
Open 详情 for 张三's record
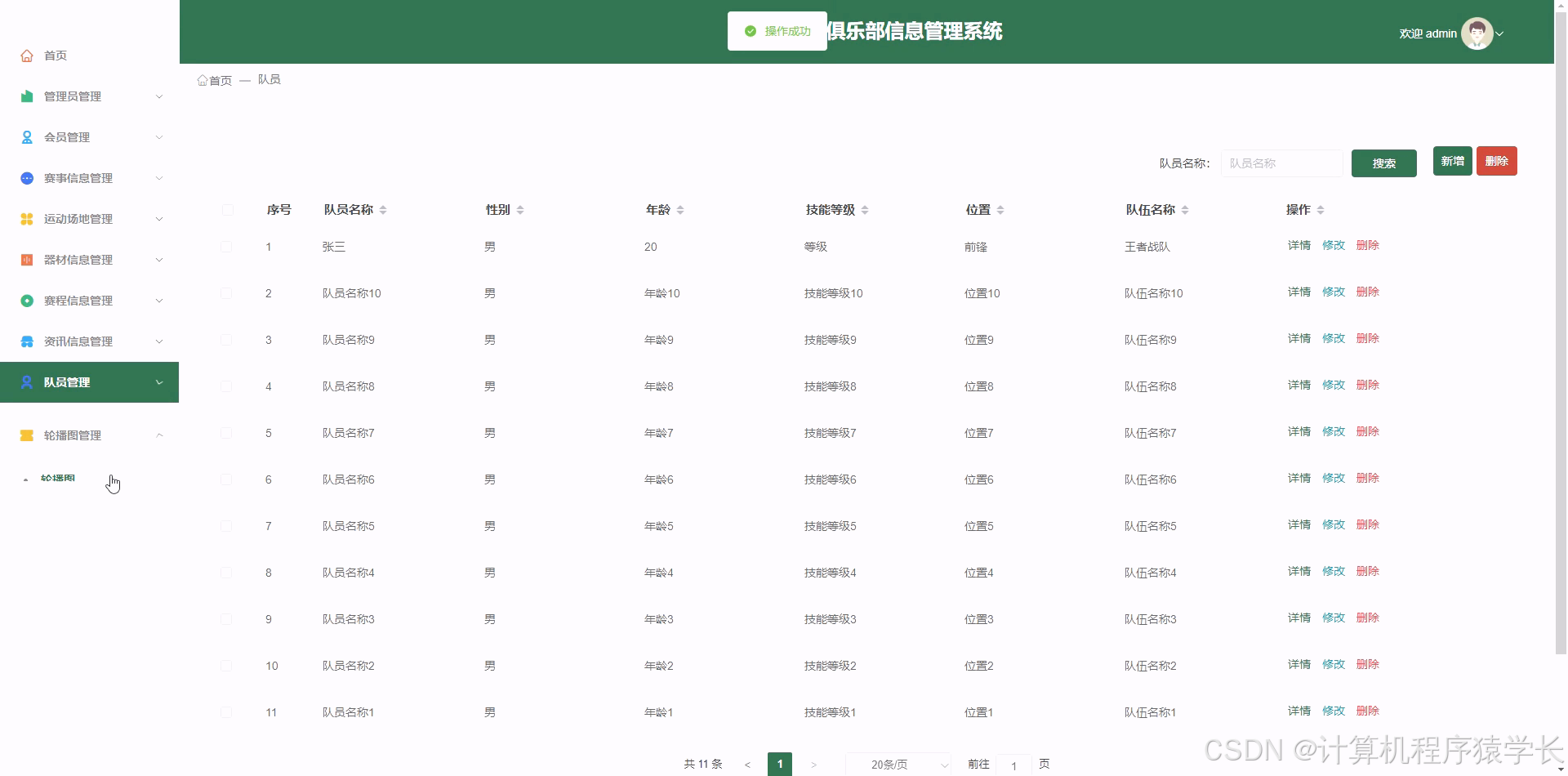tap(1298, 245)
